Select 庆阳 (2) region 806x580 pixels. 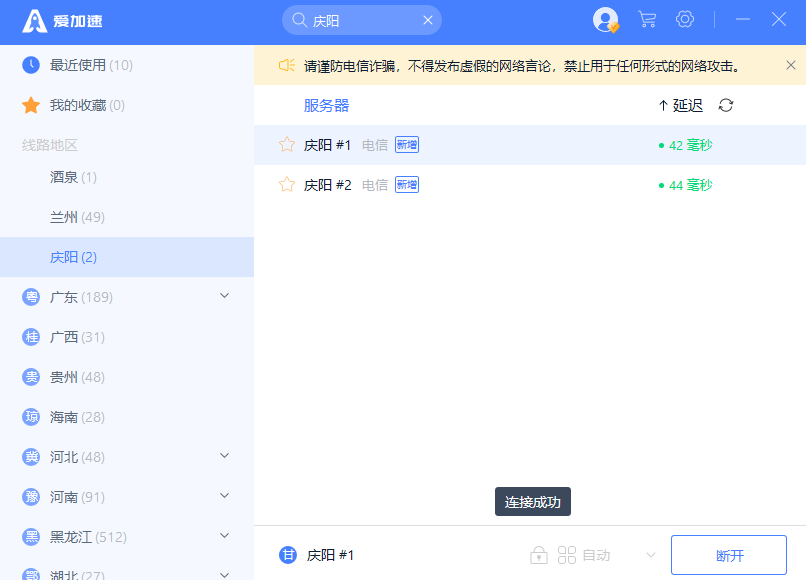127,257
